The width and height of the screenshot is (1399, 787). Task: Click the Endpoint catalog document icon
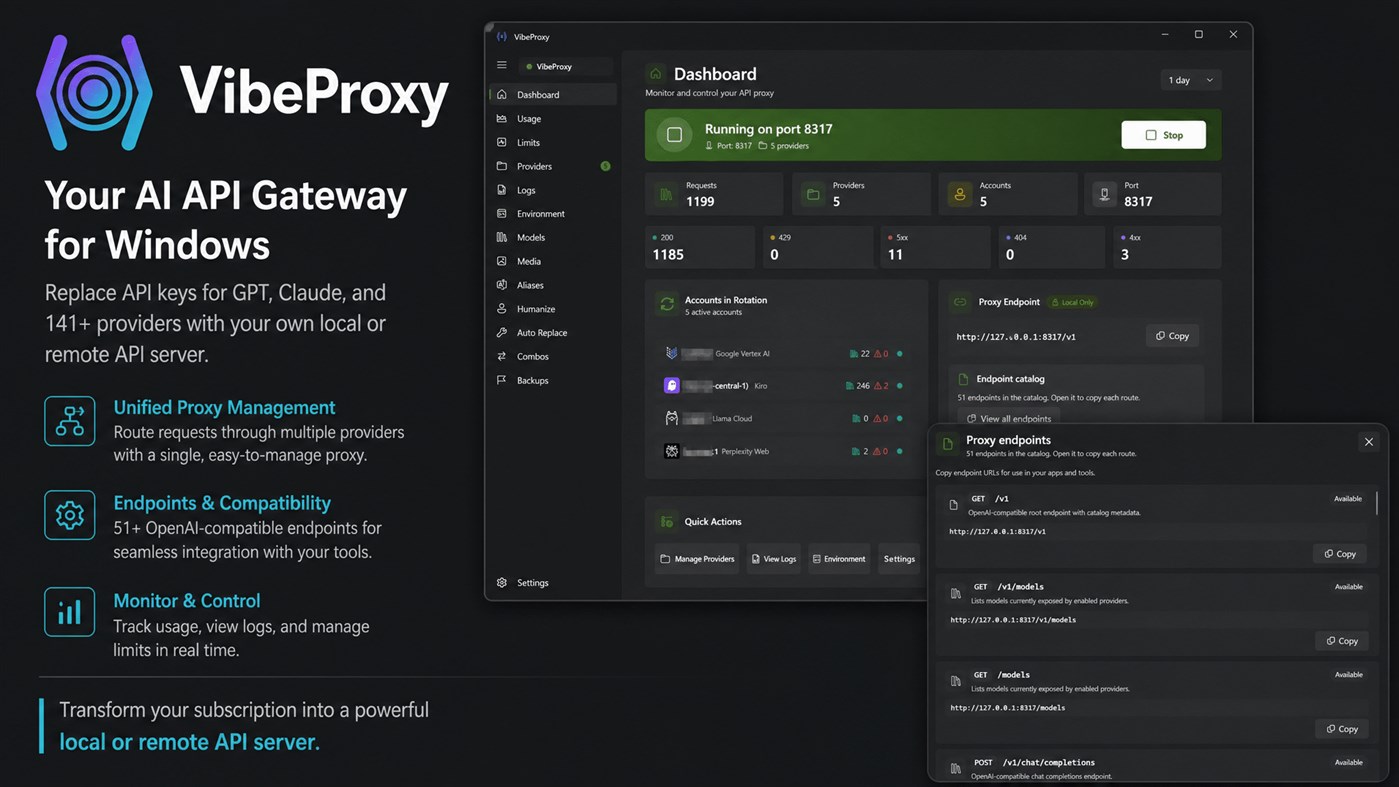963,379
